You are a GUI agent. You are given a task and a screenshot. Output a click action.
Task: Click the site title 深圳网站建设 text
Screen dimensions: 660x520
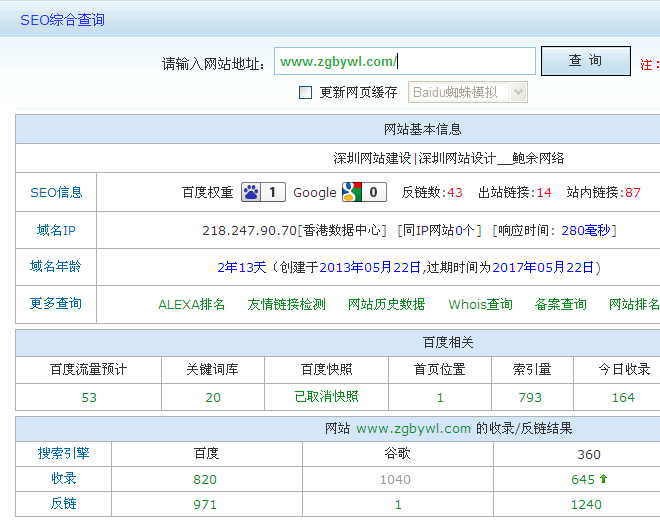(372, 158)
